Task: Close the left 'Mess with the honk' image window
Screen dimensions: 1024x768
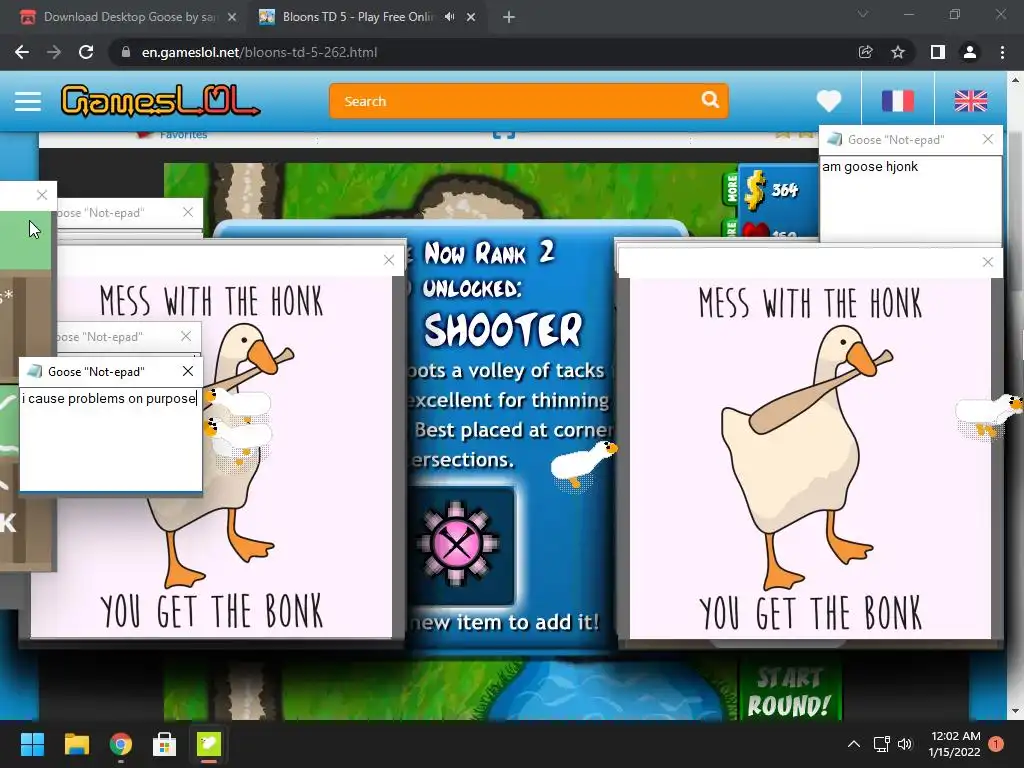Action: (x=389, y=260)
